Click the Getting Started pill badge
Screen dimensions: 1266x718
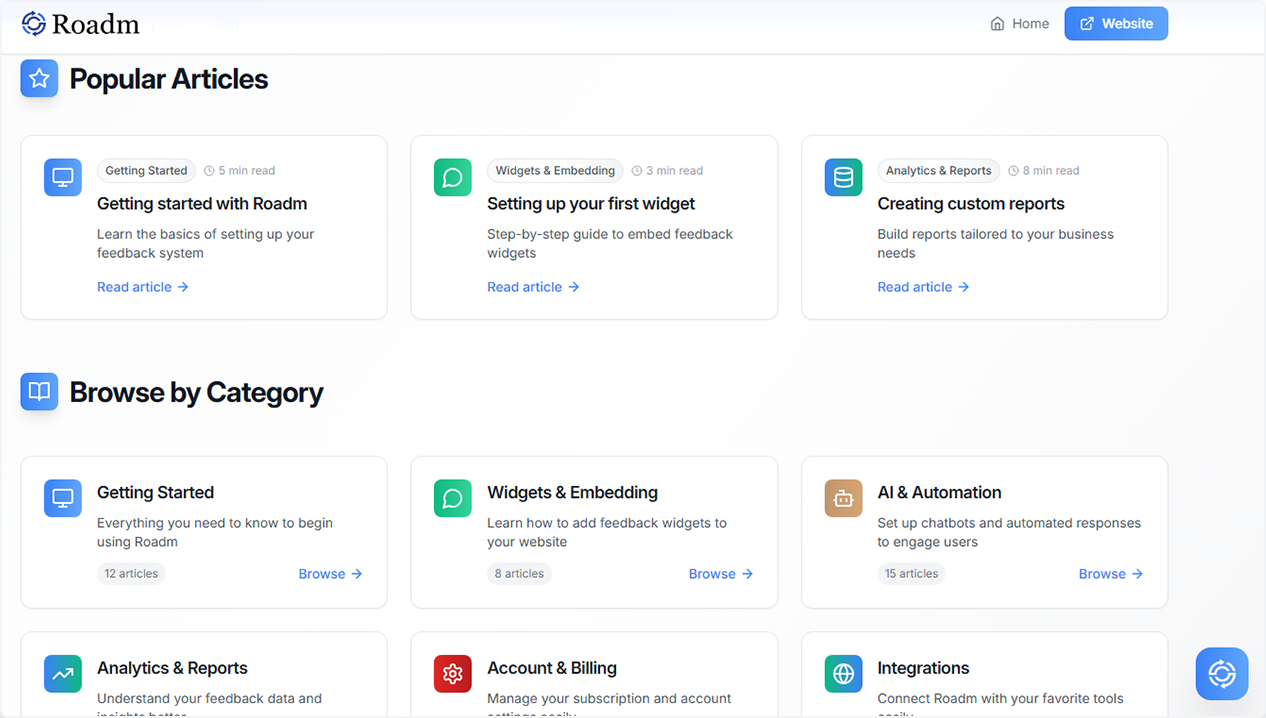146,170
